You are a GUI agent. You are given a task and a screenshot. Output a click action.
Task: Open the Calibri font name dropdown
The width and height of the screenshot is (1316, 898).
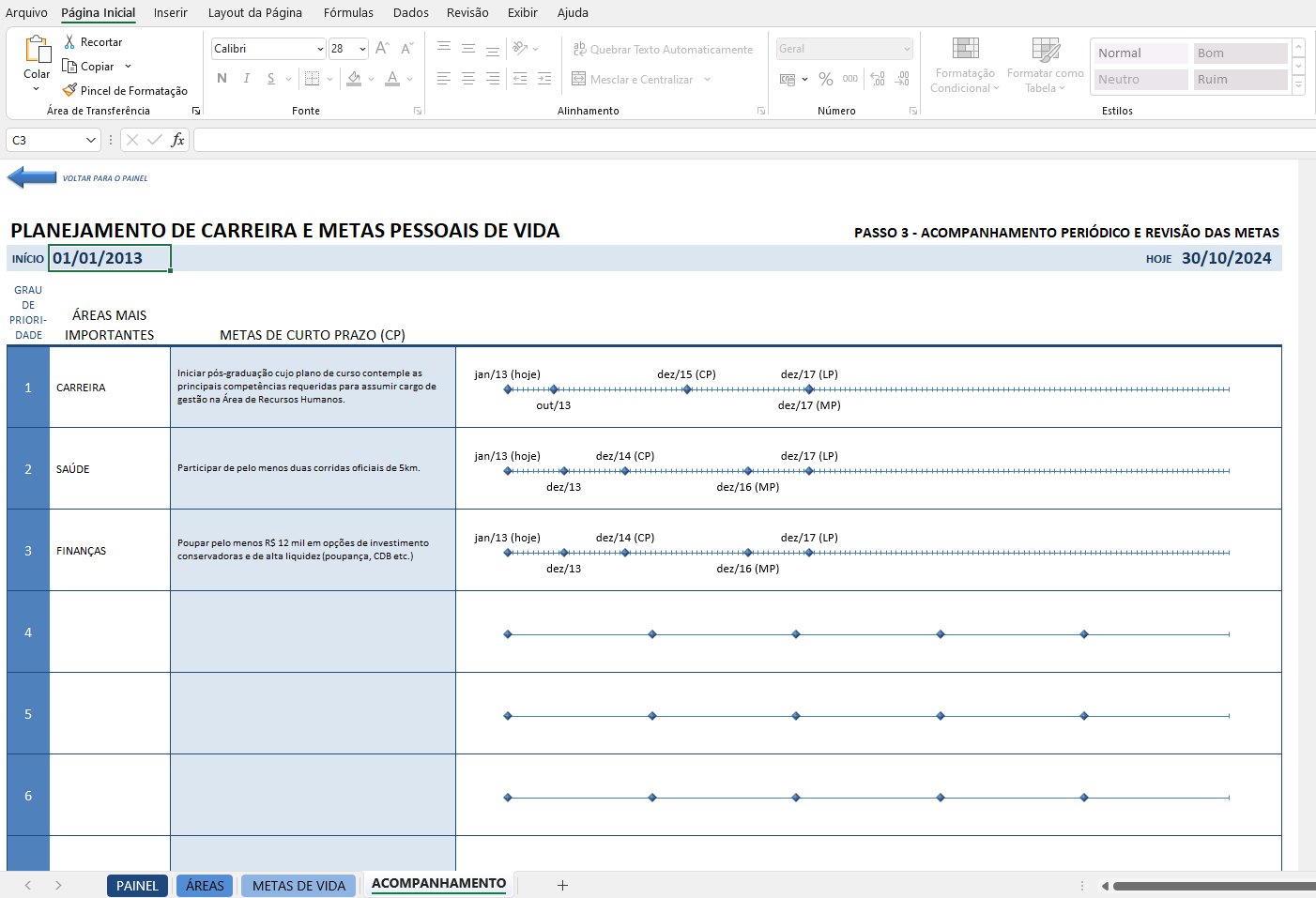[x=320, y=49]
